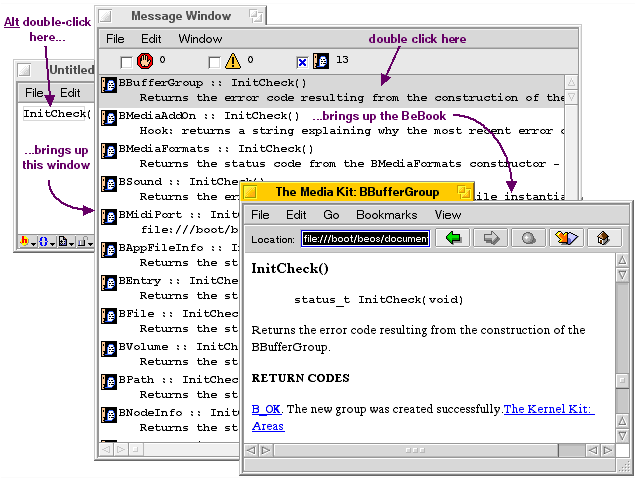The image size is (636, 482).
Task: Click the browser's top vertical scroll-up arrow
Action: click(x=622, y=260)
